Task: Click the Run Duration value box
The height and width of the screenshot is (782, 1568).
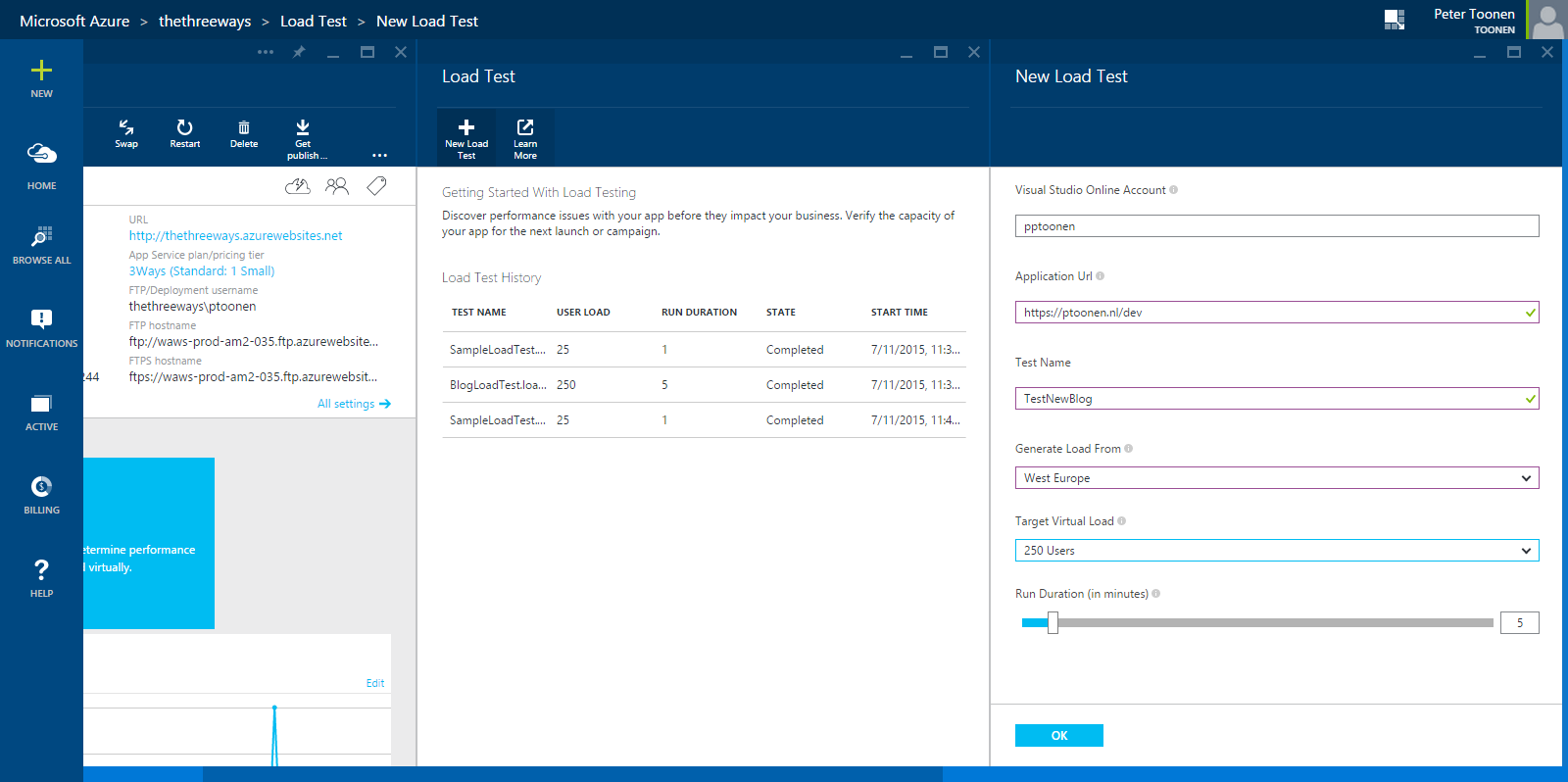Action: tap(1520, 622)
